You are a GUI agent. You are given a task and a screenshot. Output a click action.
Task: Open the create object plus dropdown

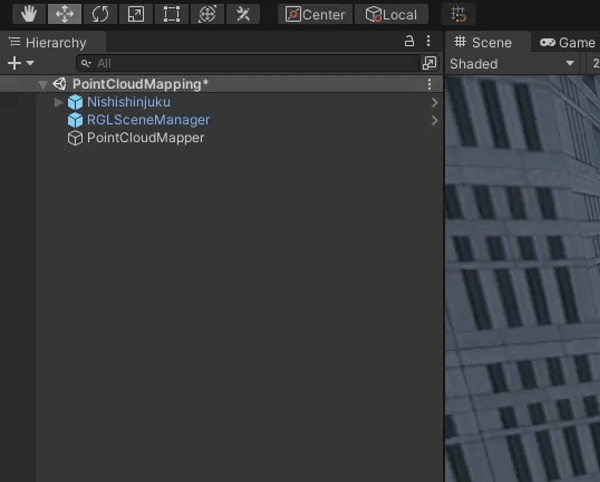19,63
